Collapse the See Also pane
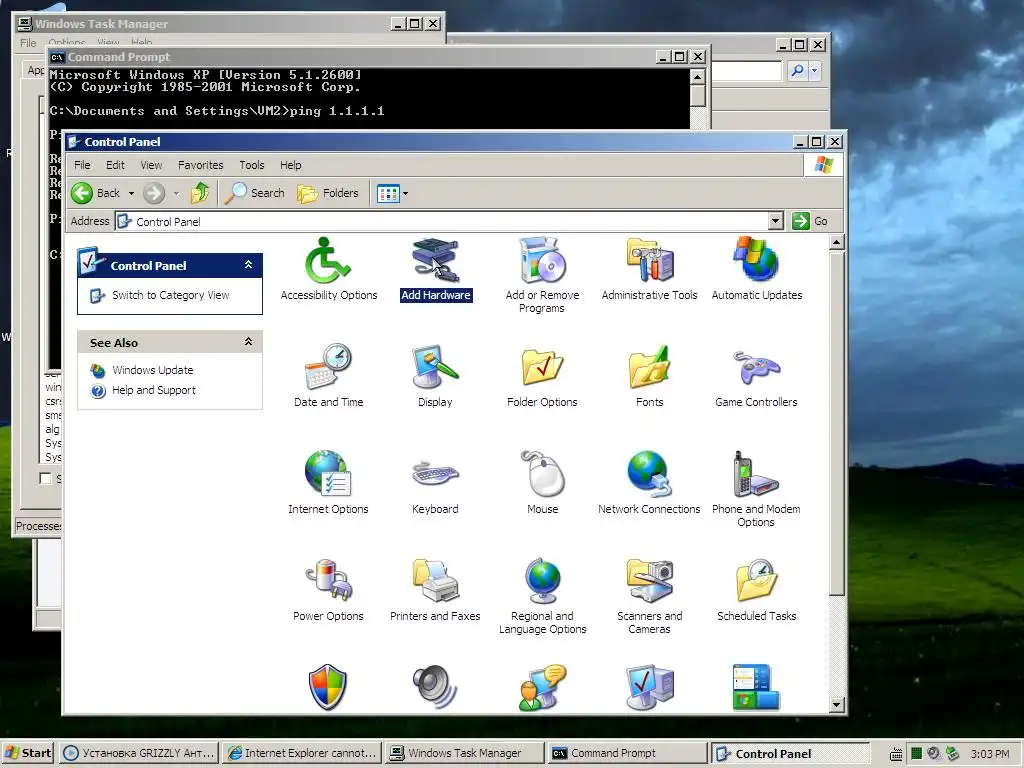This screenshot has width=1024, height=768. (248, 342)
